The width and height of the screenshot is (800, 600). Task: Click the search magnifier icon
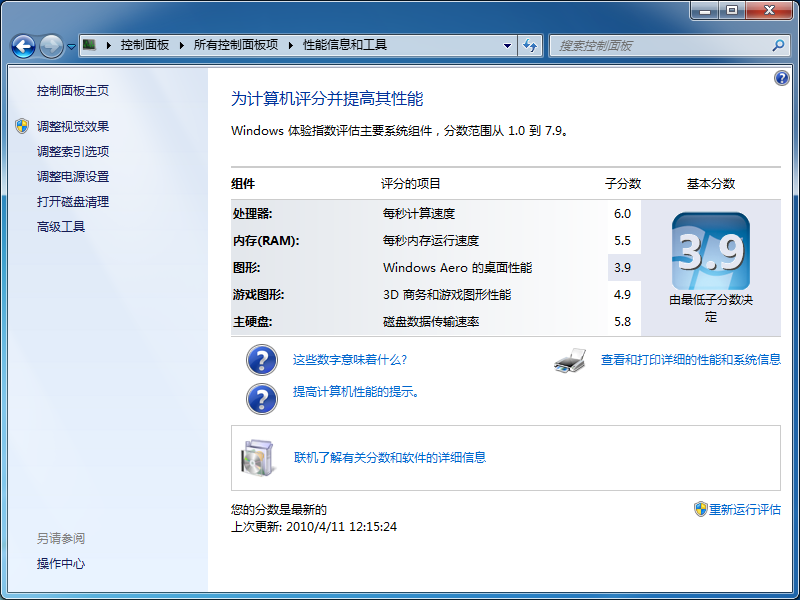778,45
